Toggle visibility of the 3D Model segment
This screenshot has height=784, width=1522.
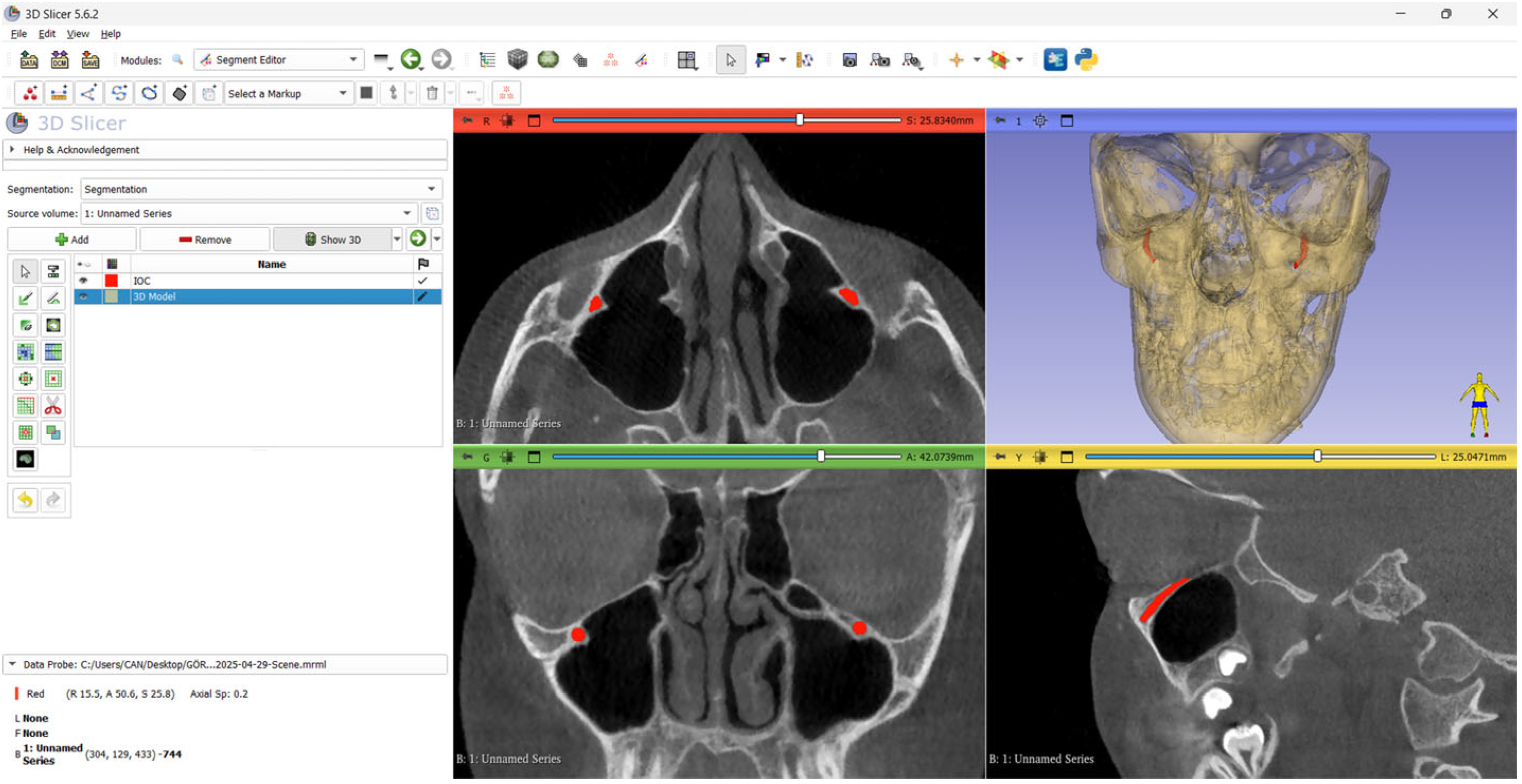84,297
